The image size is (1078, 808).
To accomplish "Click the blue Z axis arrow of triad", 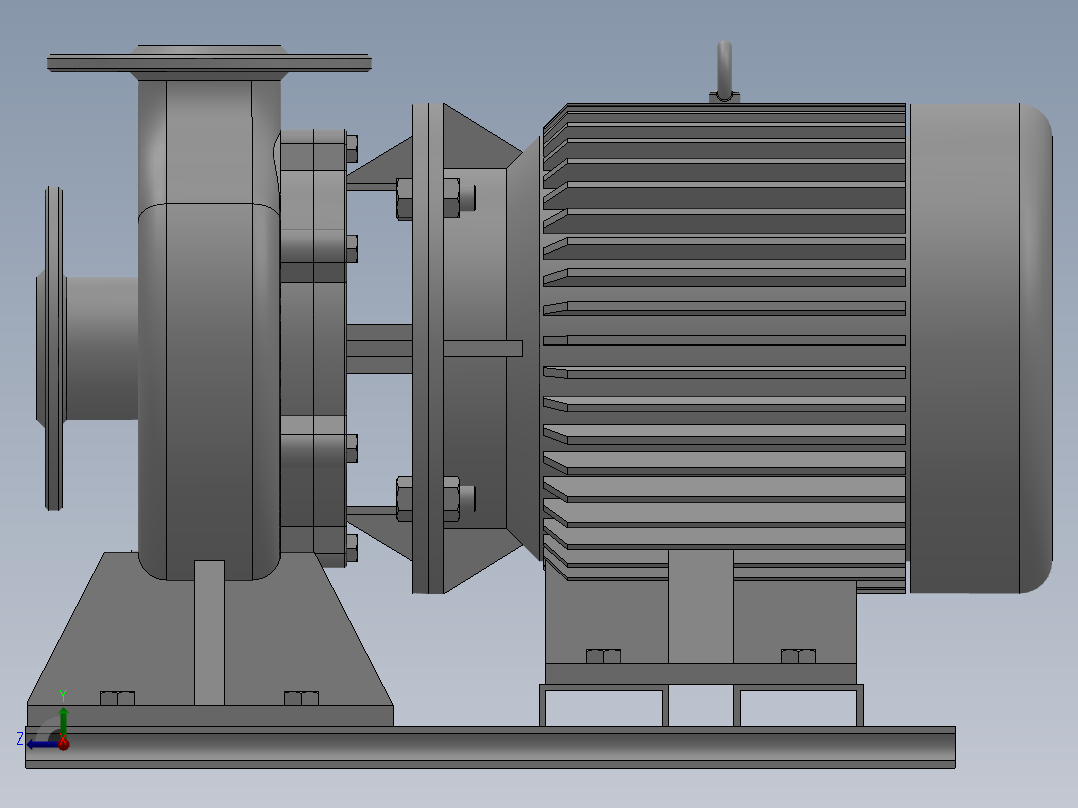I will 41,744.
